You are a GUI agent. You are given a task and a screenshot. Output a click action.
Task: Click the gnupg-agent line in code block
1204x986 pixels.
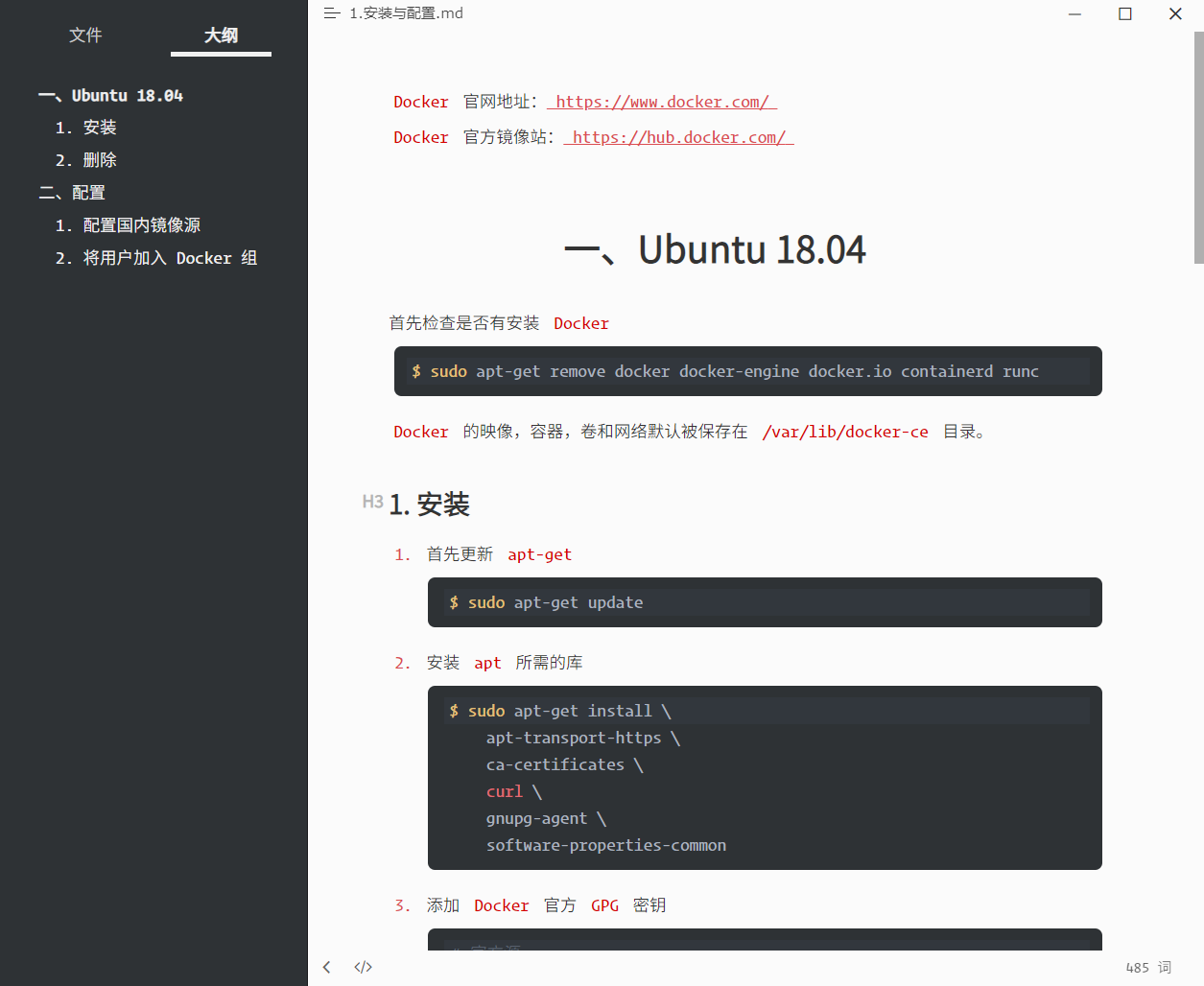(546, 818)
